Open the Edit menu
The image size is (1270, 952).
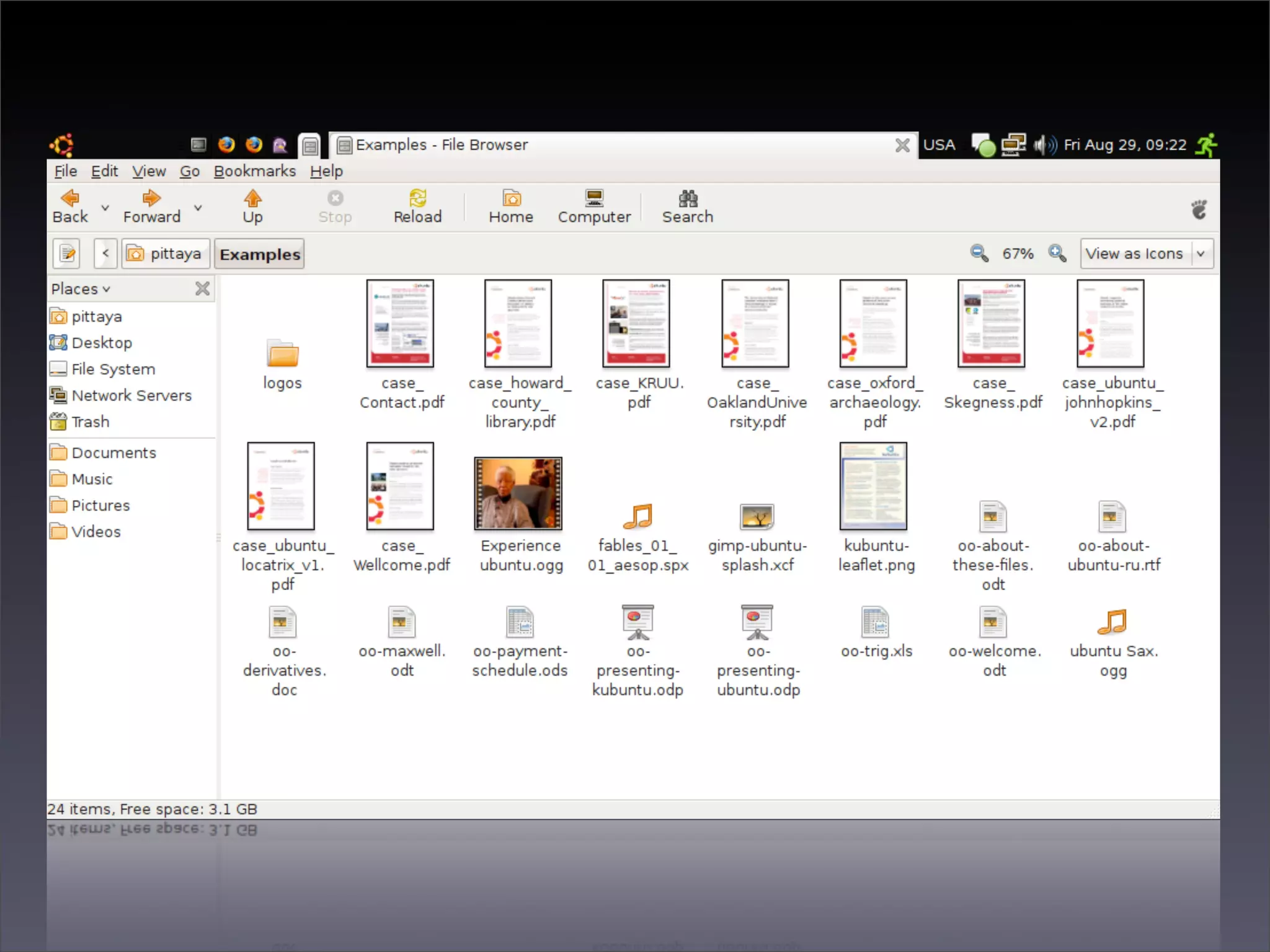(x=104, y=171)
